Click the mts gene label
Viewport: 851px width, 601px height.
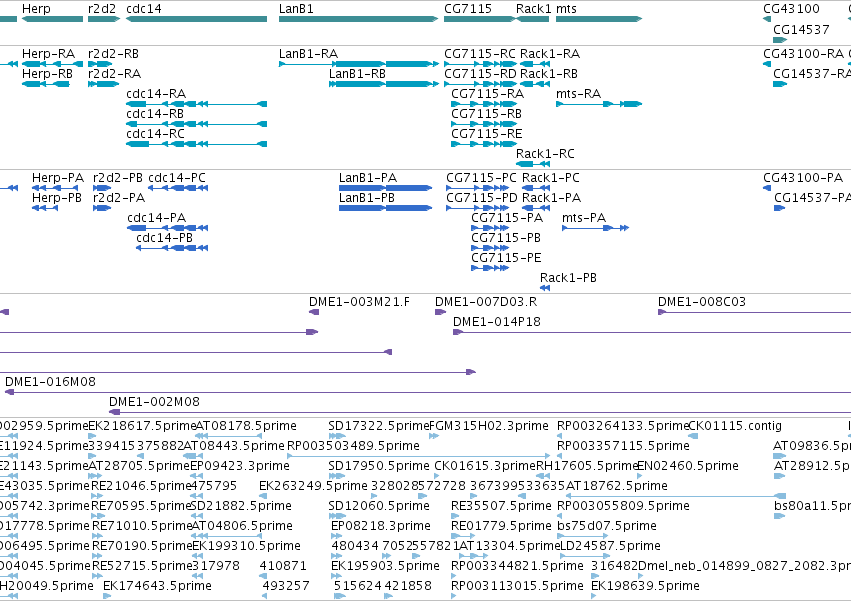pyautogui.click(x=566, y=9)
